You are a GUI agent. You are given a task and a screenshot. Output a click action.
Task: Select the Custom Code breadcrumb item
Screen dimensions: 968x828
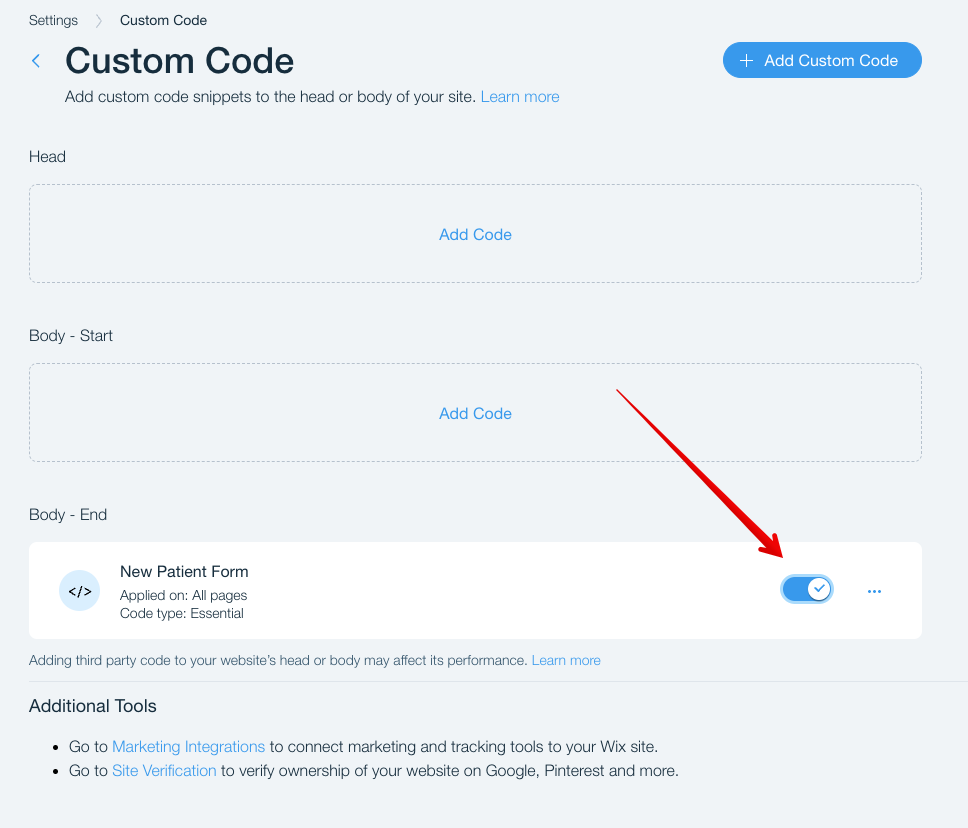(x=163, y=21)
